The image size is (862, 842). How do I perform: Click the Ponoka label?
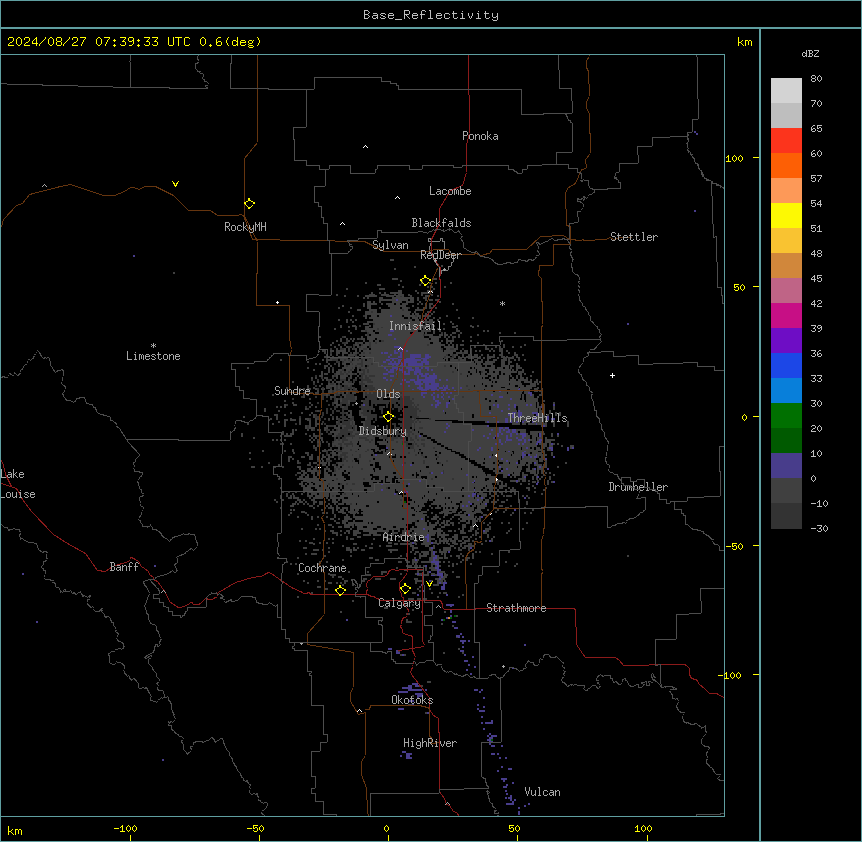coord(480,136)
